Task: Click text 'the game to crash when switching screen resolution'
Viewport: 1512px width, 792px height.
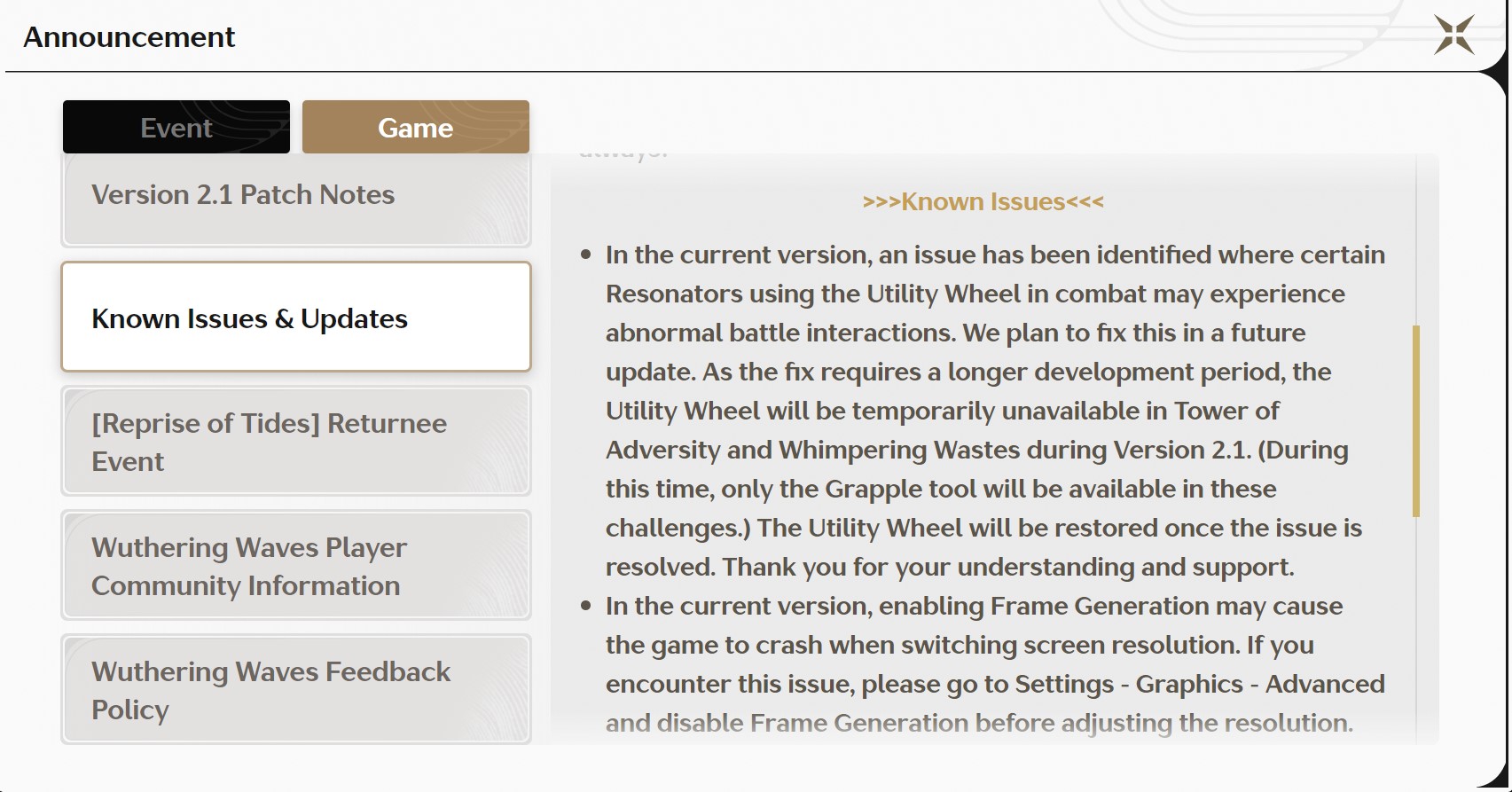Action: (922, 645)
